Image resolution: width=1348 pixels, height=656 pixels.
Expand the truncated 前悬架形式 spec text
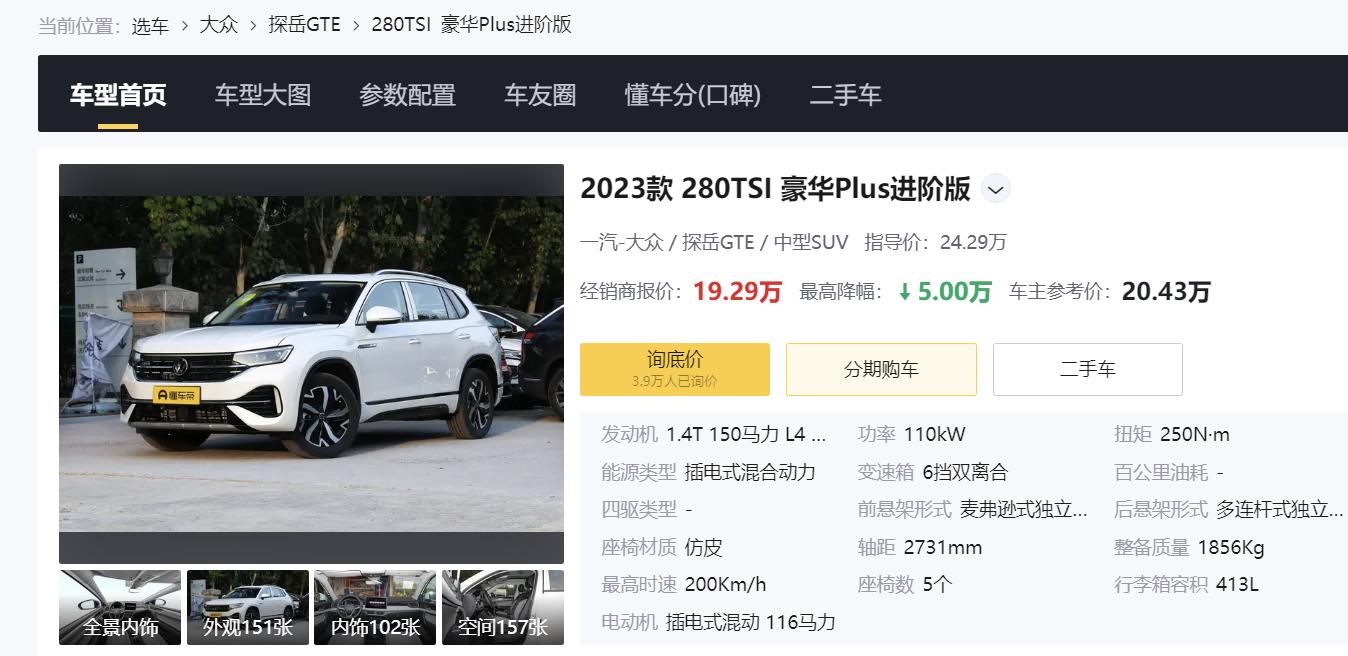pyautogui.click(x=1024, y=509)
